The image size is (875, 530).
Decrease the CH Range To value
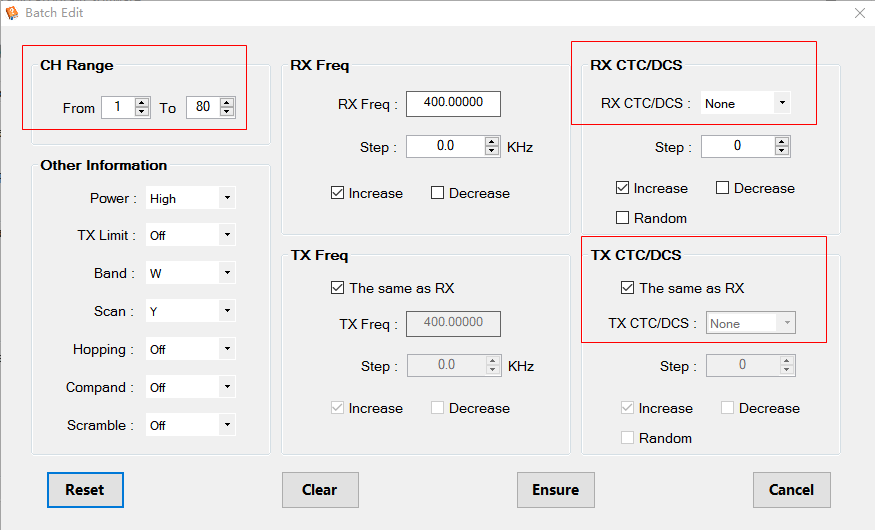pyautogui.click(x=227, y=111)
